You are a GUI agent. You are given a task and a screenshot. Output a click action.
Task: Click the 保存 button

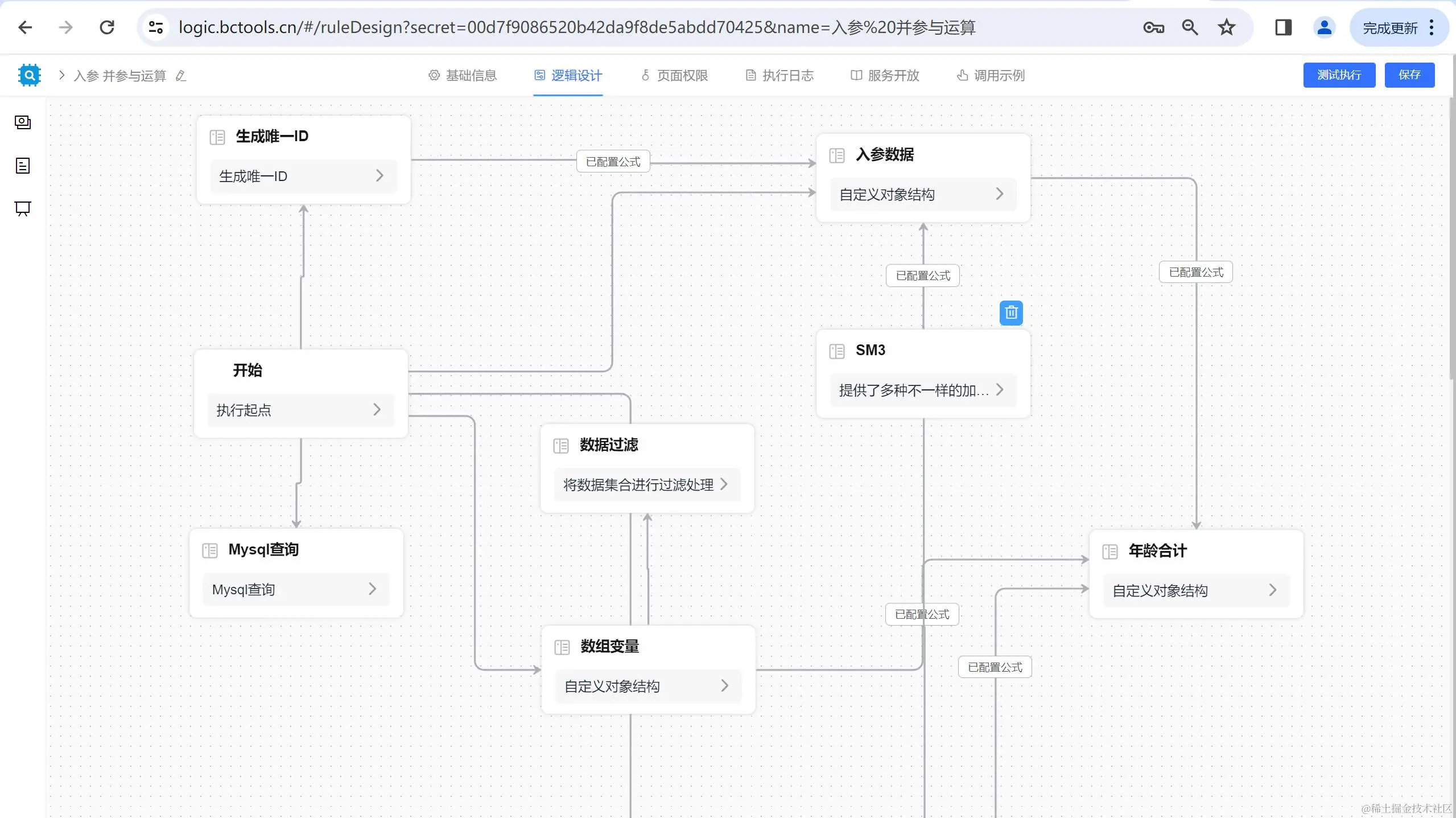[x=1409, y=75]
